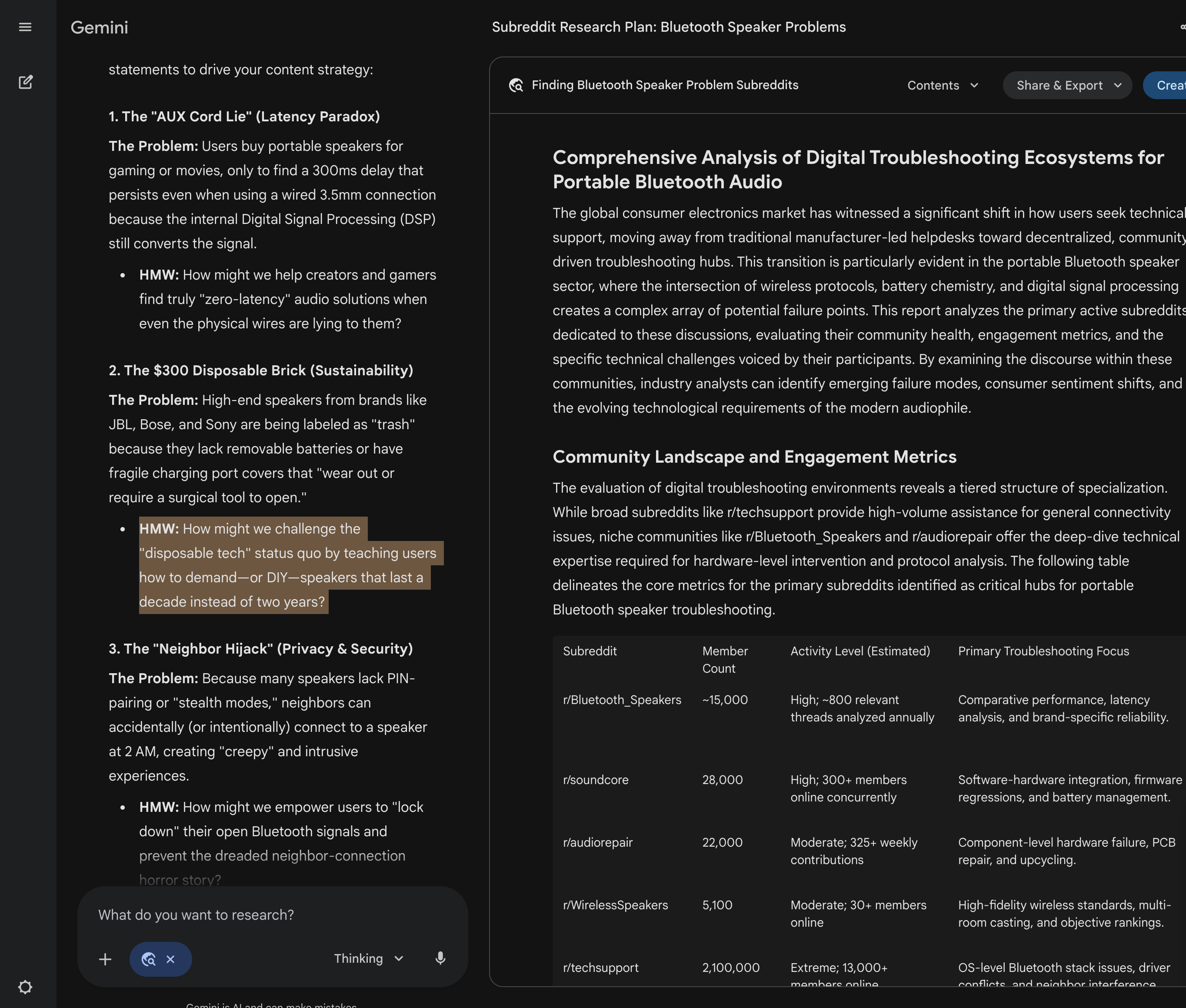Expand the Contents dropdown
This screenshot has height=1008, width=1186.
pyautogui.click(x=943, y=85)
